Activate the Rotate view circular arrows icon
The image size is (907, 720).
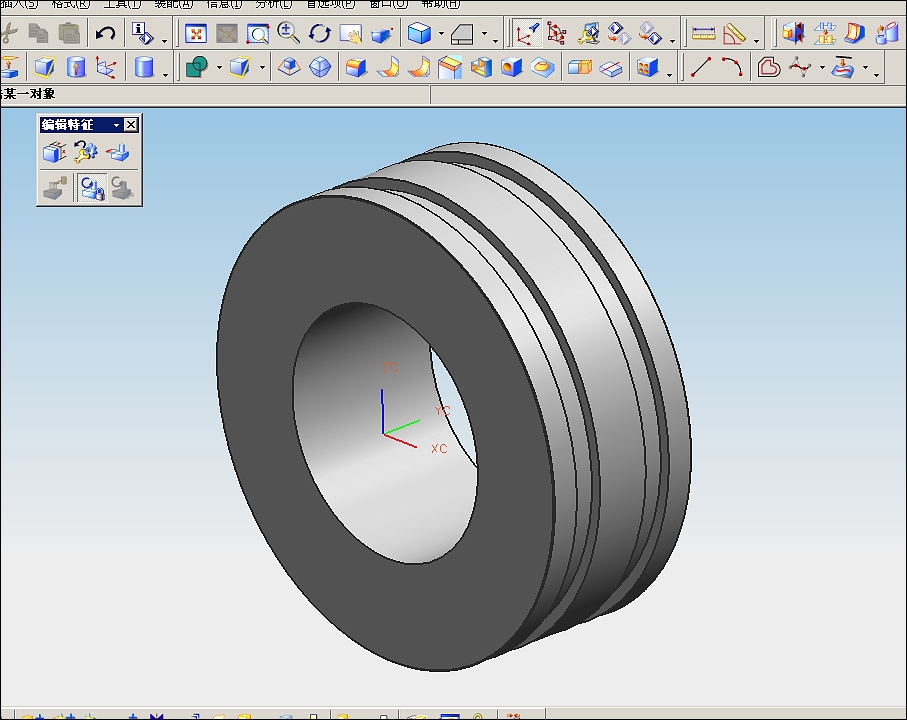pyautogui.click(x=319, y=34)
